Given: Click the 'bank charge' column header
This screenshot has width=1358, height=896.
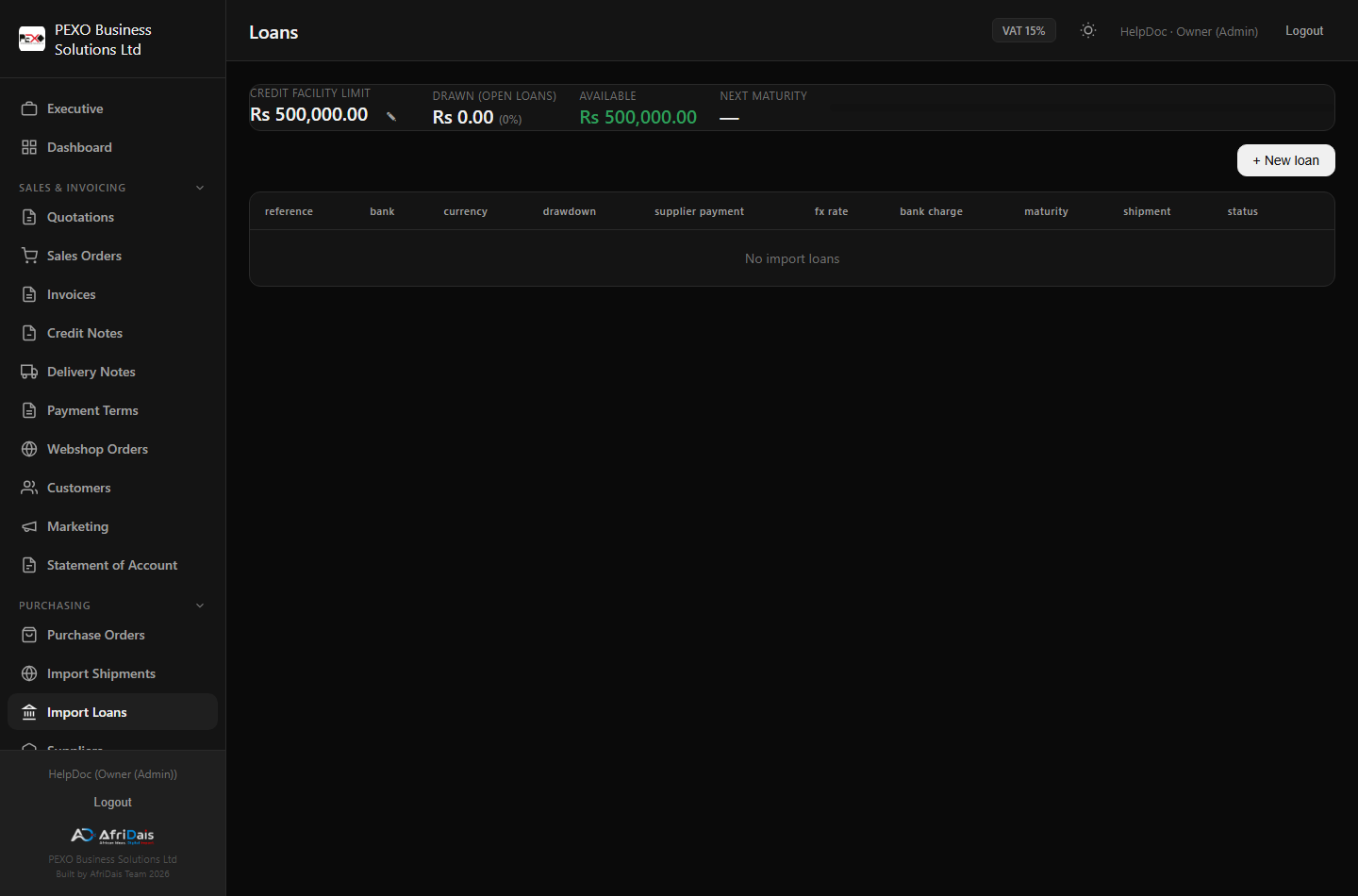Looking at the screenshot, I should coord(931,211).
